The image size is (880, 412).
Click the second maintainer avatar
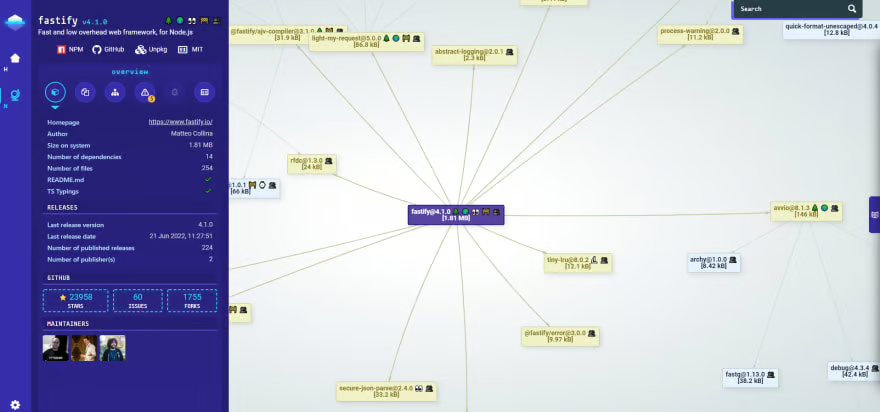pos(84,348)
